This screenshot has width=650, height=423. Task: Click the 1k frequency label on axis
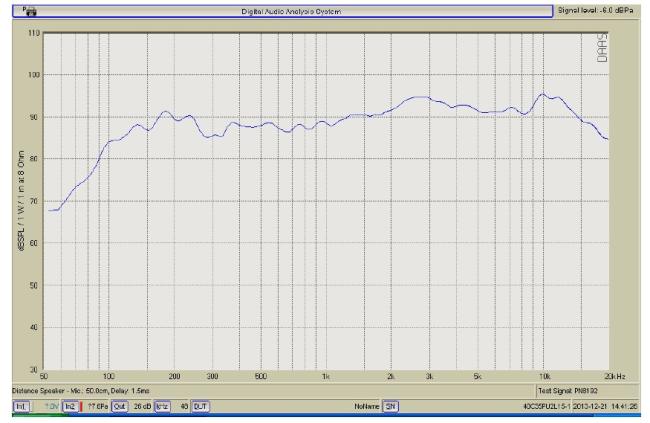point(326,377)
